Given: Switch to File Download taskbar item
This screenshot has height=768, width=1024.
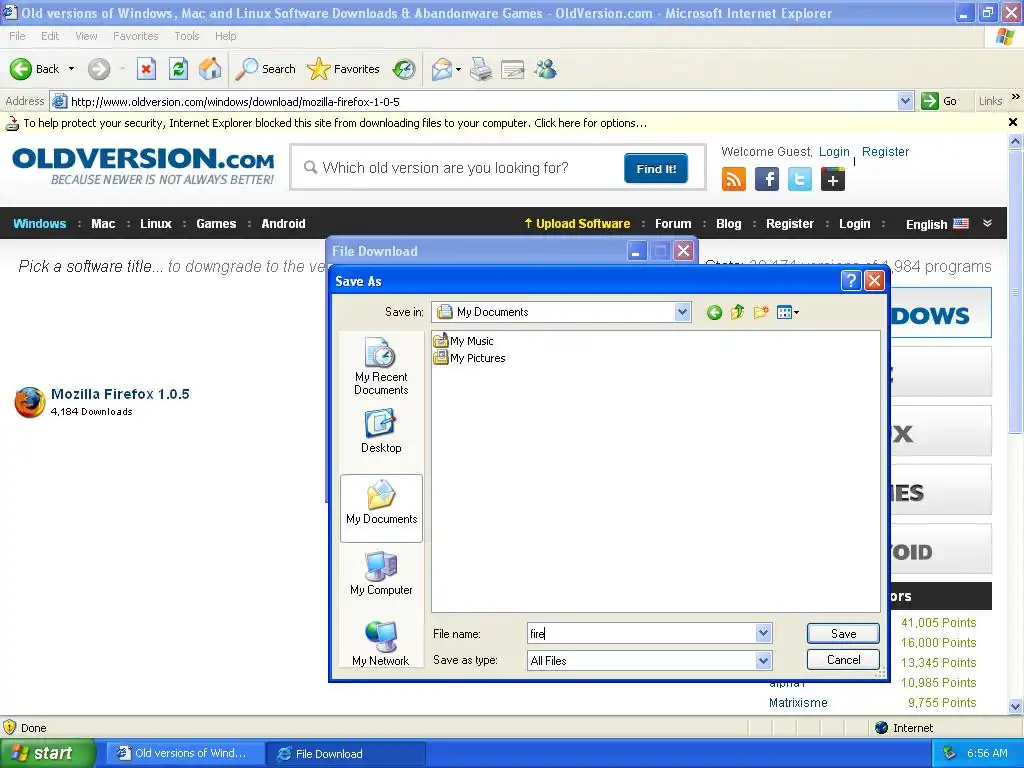Looking at the screenshot, I should click(345, 754).
